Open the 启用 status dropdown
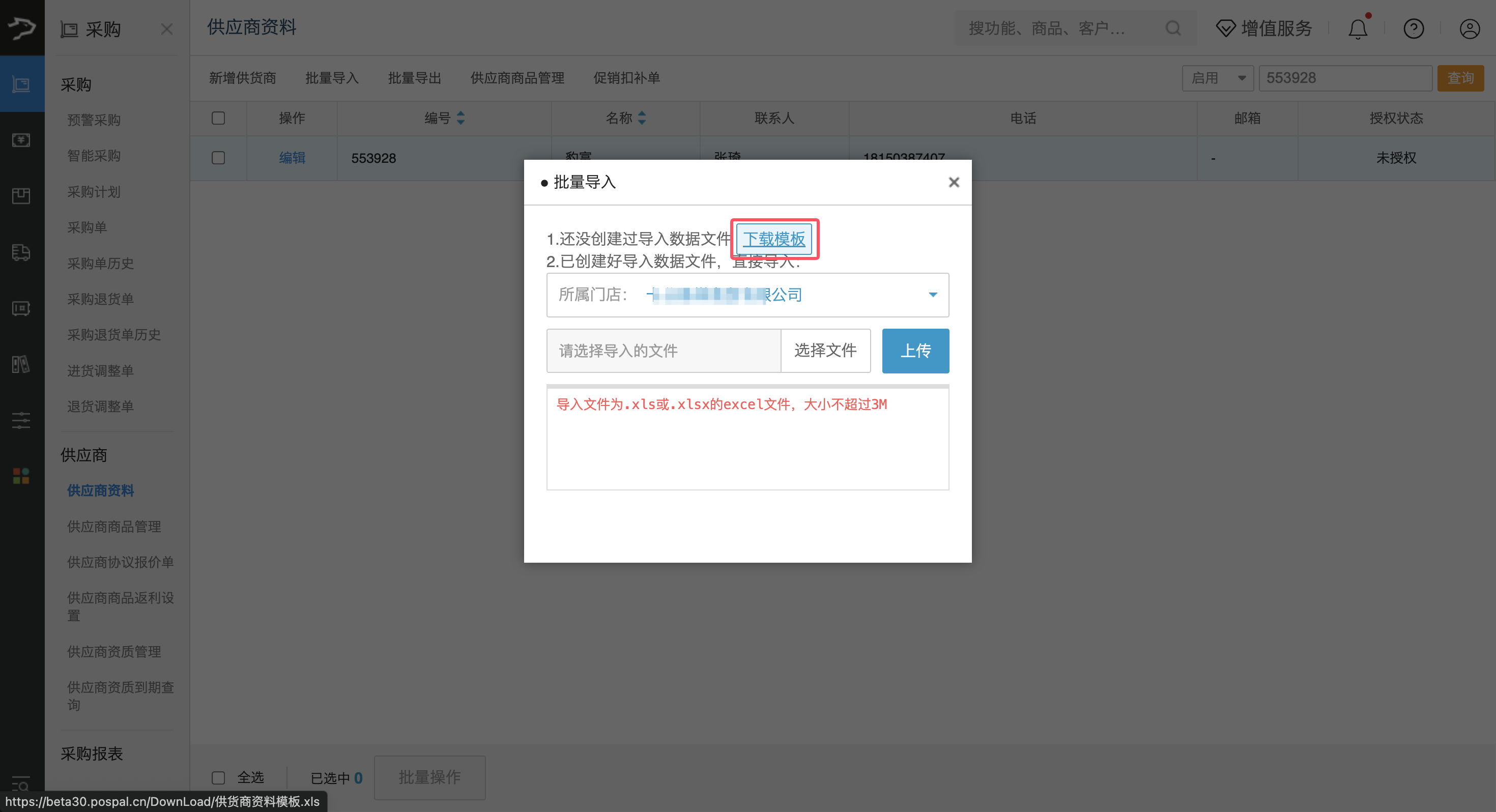Screen dimensions: 1496x812 point(1218,77)
